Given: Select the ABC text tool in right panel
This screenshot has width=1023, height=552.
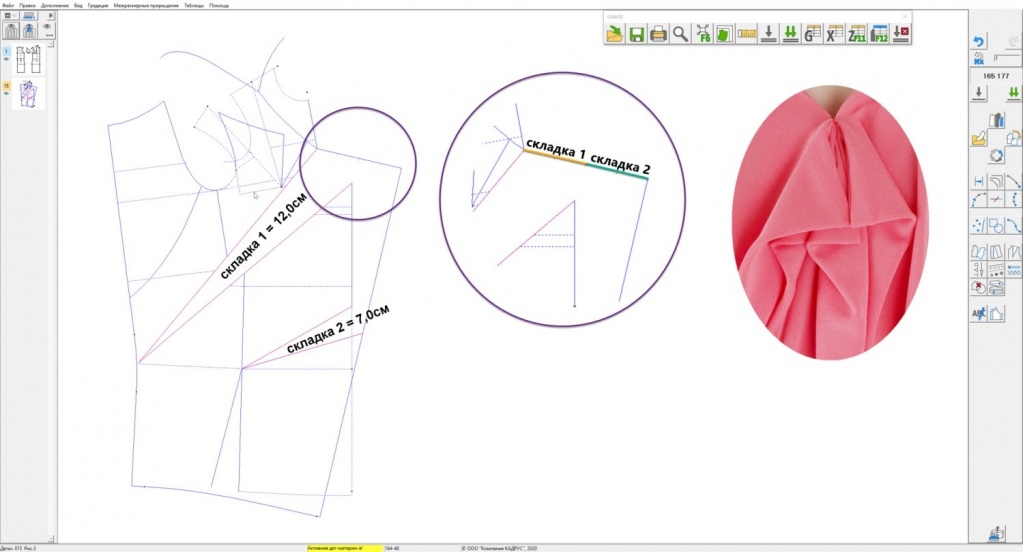Looking at the screenshot, I should pos(980,313).
